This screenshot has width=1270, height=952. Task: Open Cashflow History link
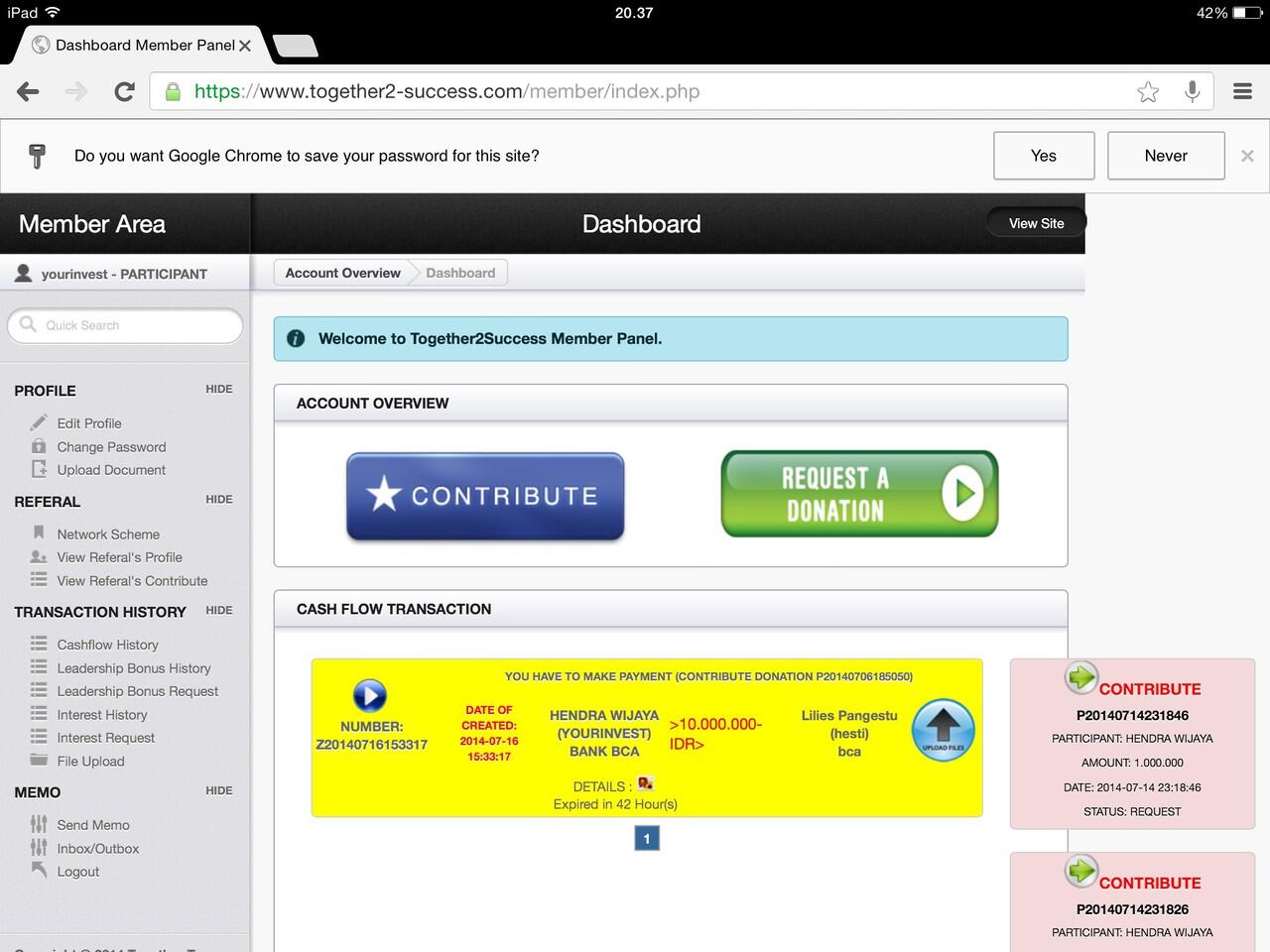coord(107,645)
